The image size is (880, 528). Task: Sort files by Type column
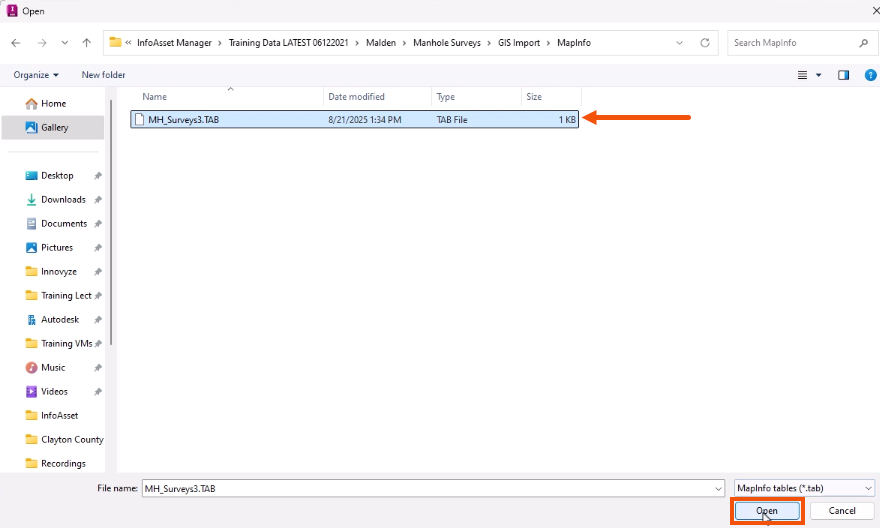click(446, 97)
